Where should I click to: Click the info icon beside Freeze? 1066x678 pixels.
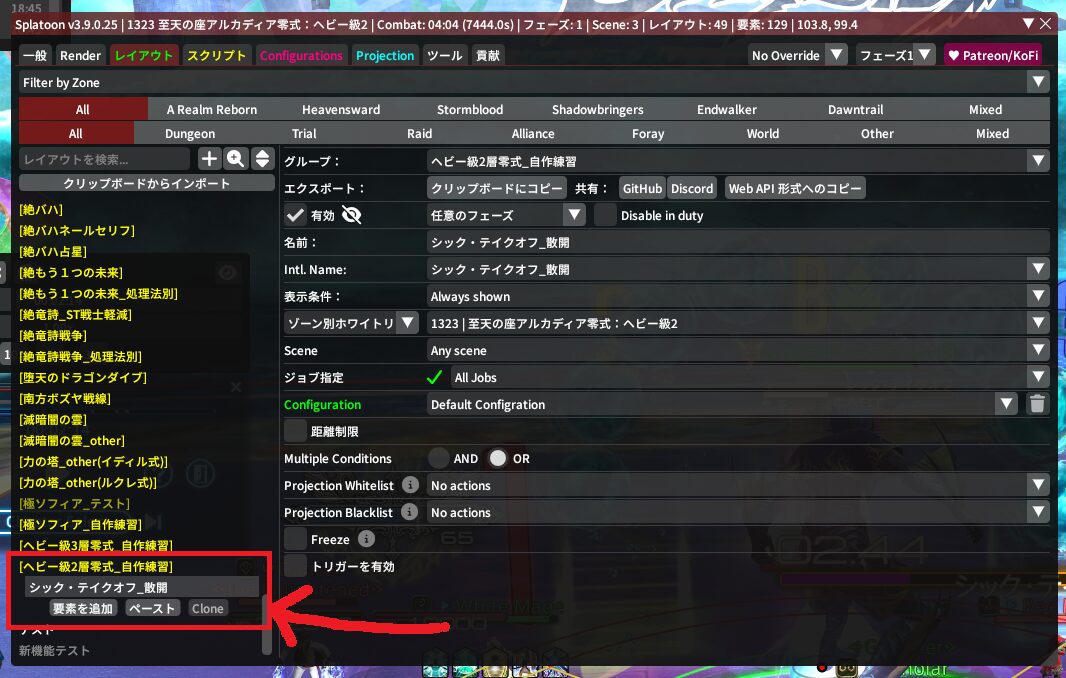(x=366, y=539)
